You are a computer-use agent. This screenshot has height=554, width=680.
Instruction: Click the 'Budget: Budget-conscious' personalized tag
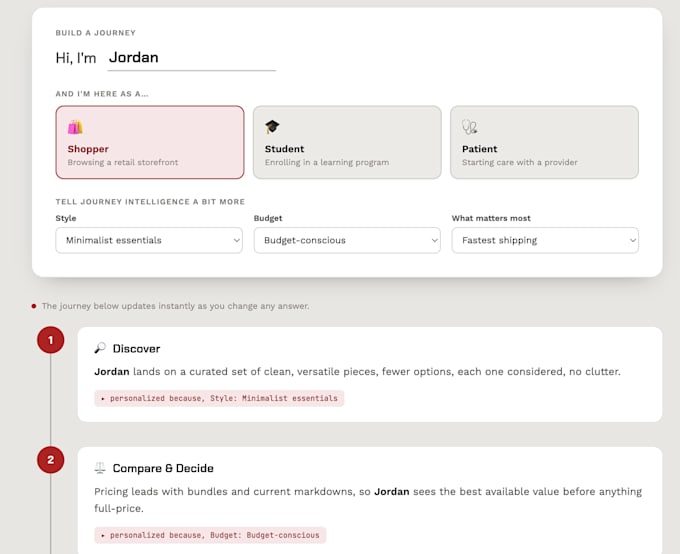point(210,535)
